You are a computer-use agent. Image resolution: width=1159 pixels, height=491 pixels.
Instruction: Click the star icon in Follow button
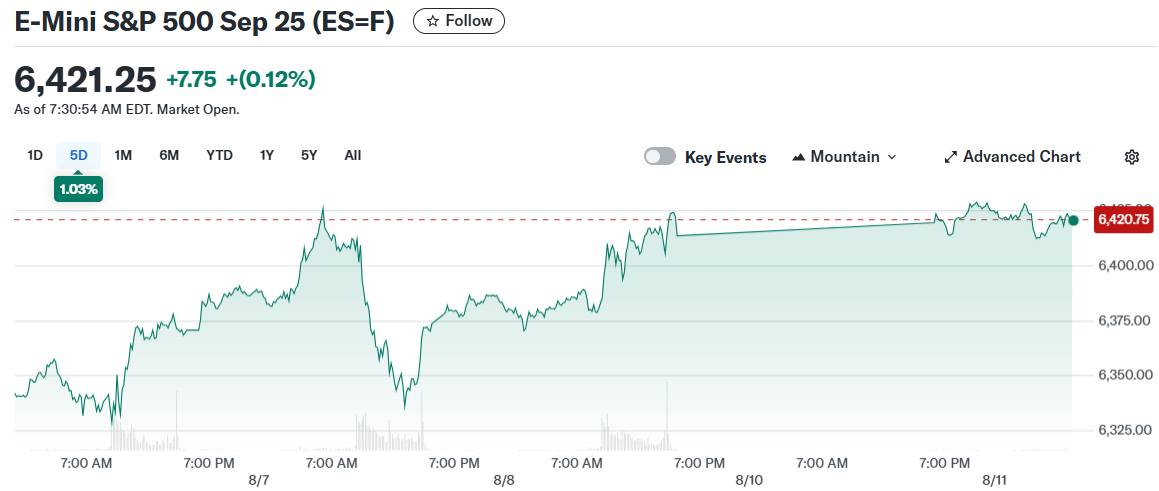point(433,21)
